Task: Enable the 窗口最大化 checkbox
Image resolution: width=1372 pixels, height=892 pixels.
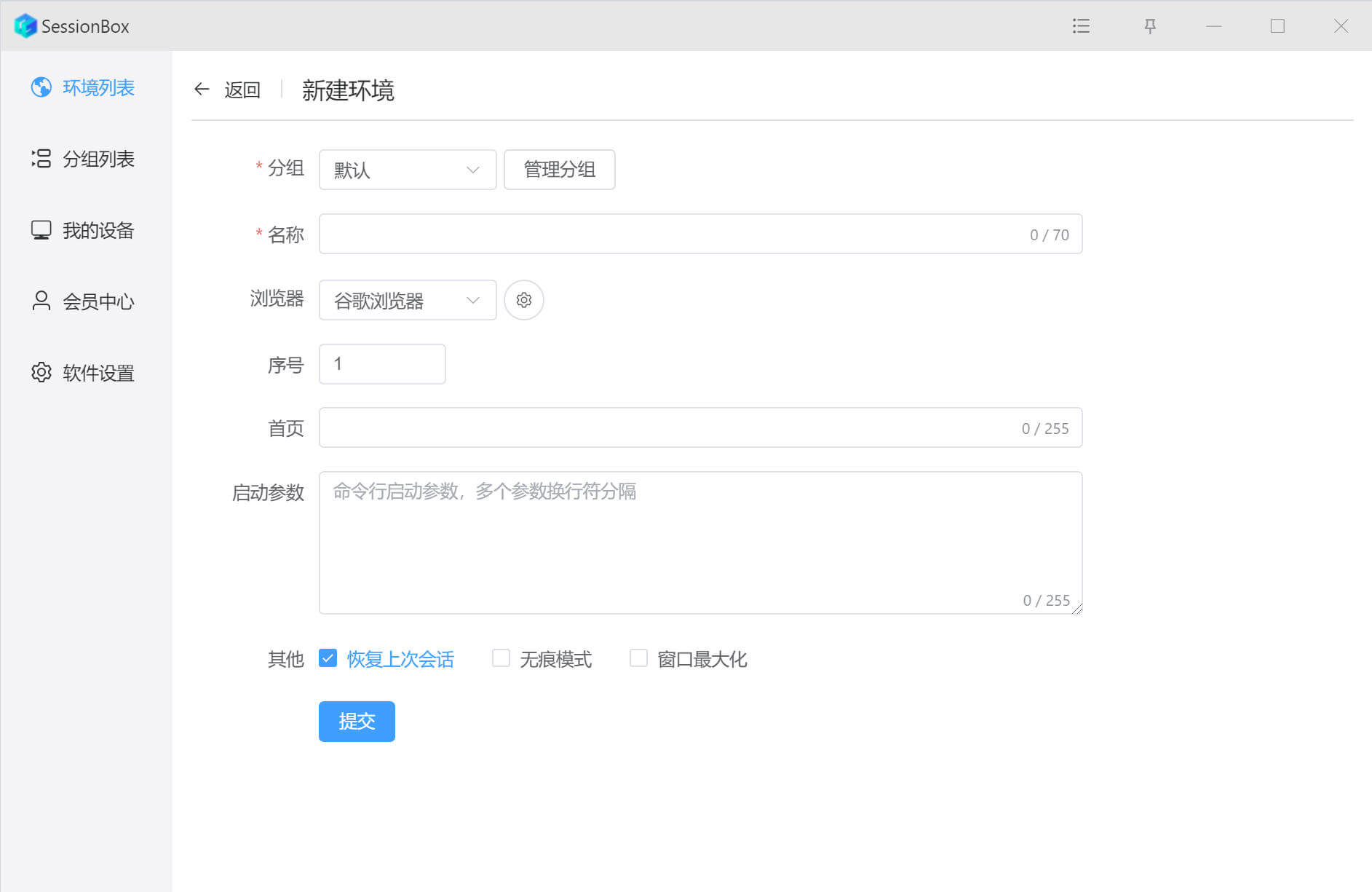Action: tap(638, 658)
